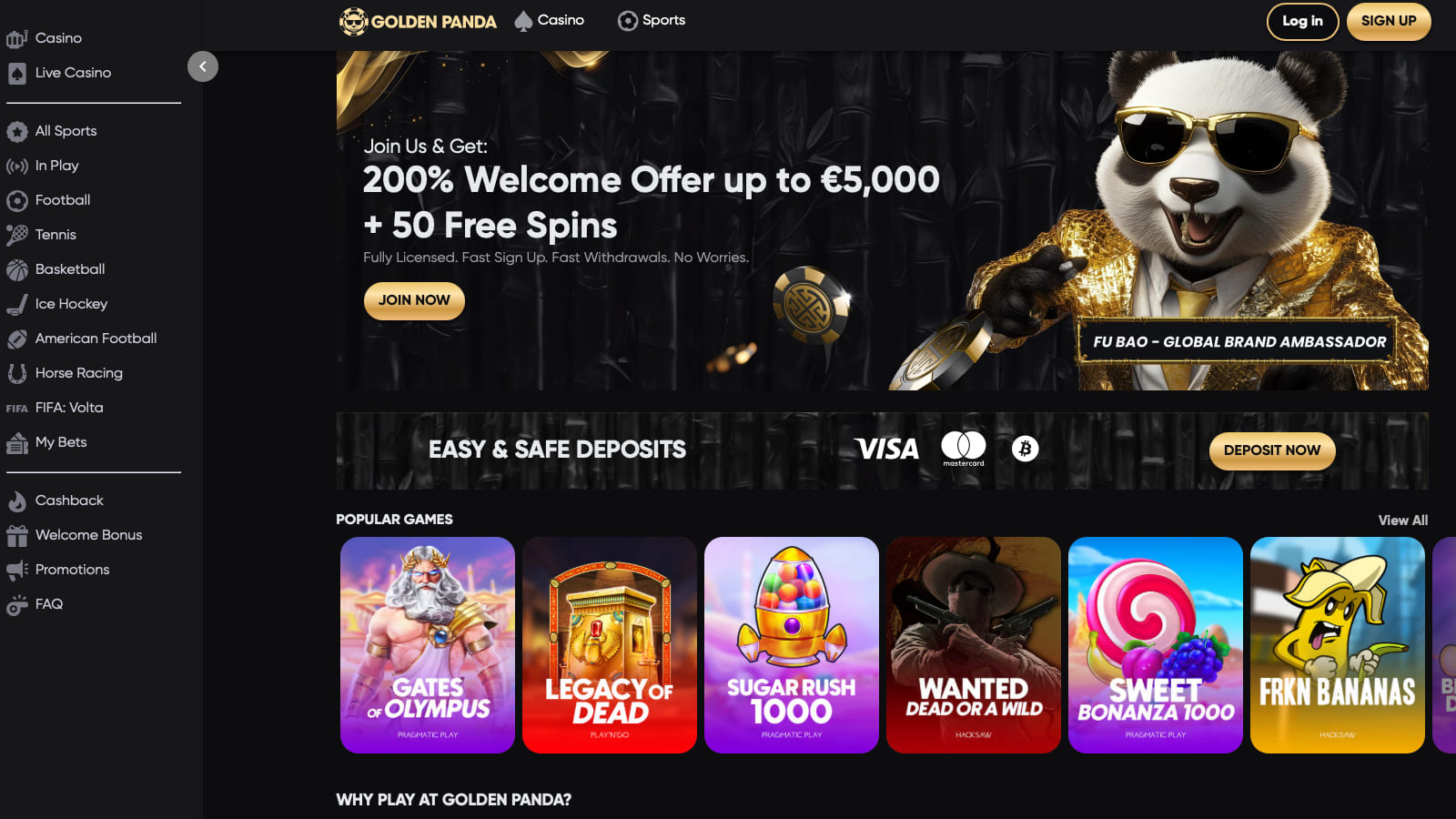Click the Promotions megaphone icon

16,570
